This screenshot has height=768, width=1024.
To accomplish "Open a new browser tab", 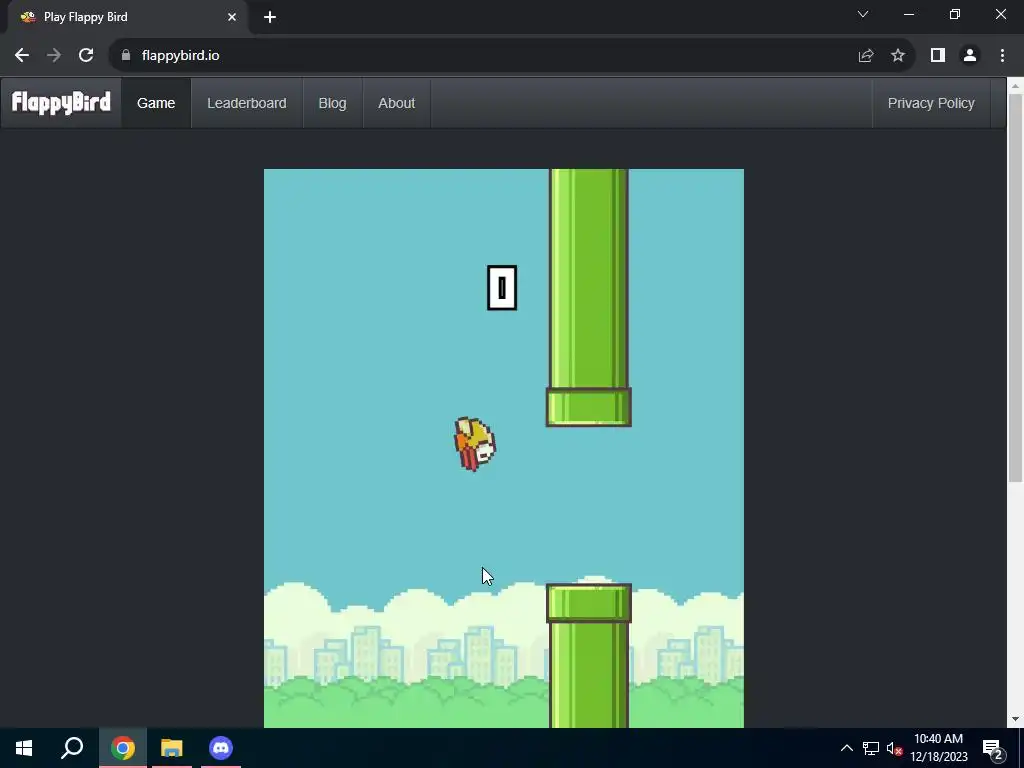I will pos(270,17).
